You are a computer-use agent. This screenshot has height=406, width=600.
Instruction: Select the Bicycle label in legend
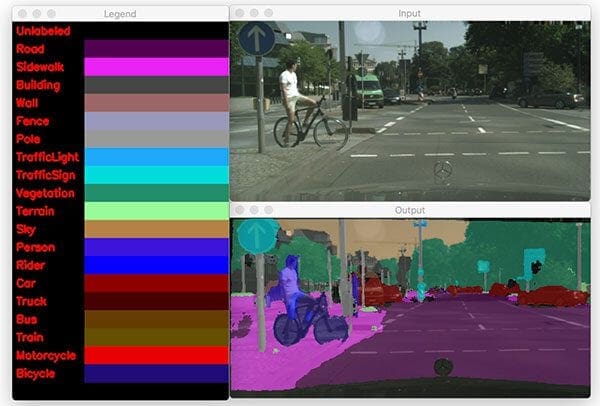(36, 373)
